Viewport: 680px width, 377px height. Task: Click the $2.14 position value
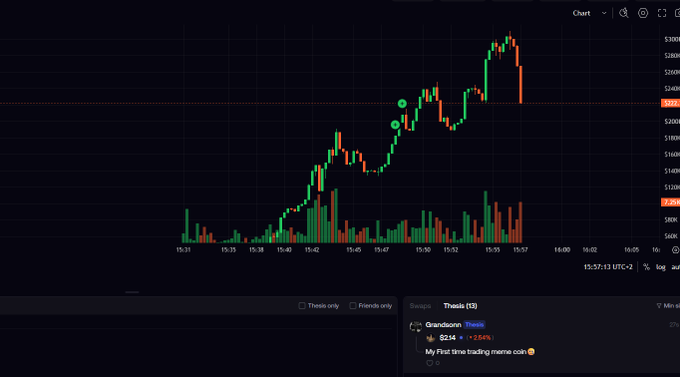pos(447,338)
